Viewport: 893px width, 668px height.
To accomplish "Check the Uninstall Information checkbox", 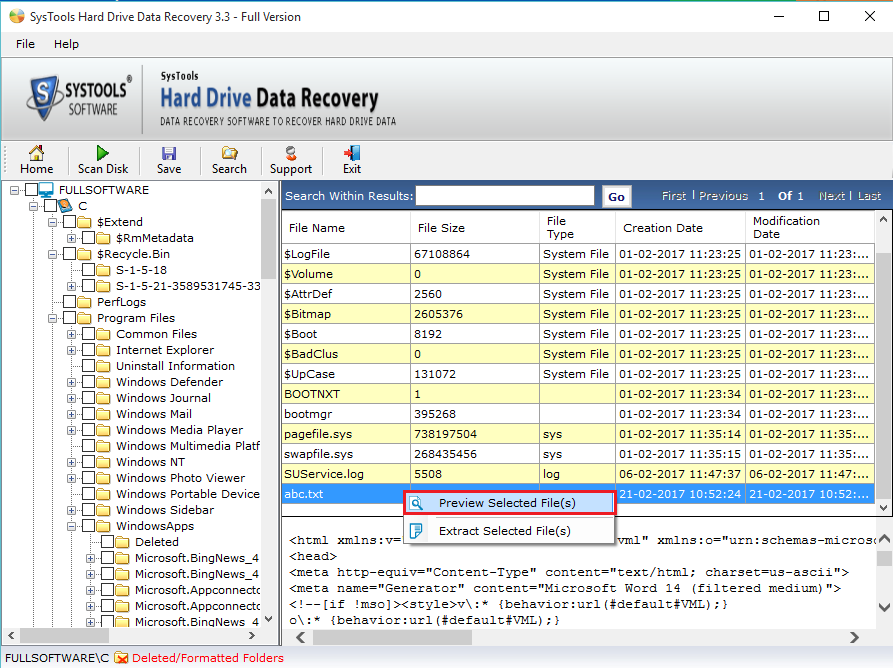I will tap(89, 366).
